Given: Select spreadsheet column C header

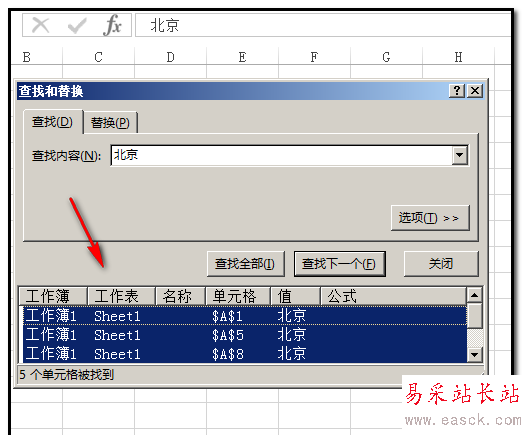Looking at the screenshot, I should [x=98, y=57].
